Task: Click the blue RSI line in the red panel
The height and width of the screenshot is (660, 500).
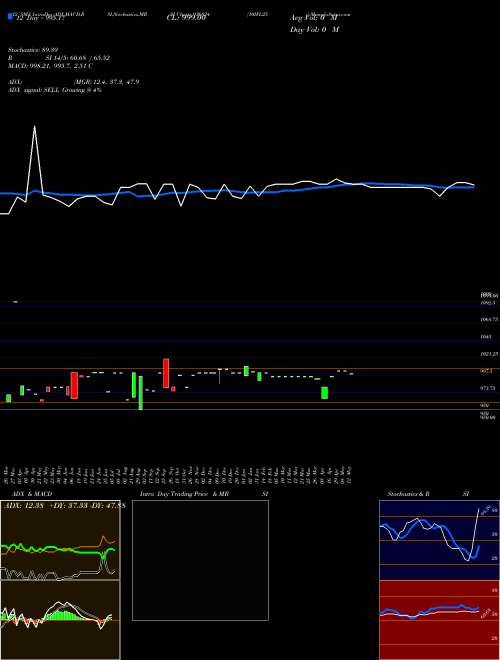Action: coord(429,610)
